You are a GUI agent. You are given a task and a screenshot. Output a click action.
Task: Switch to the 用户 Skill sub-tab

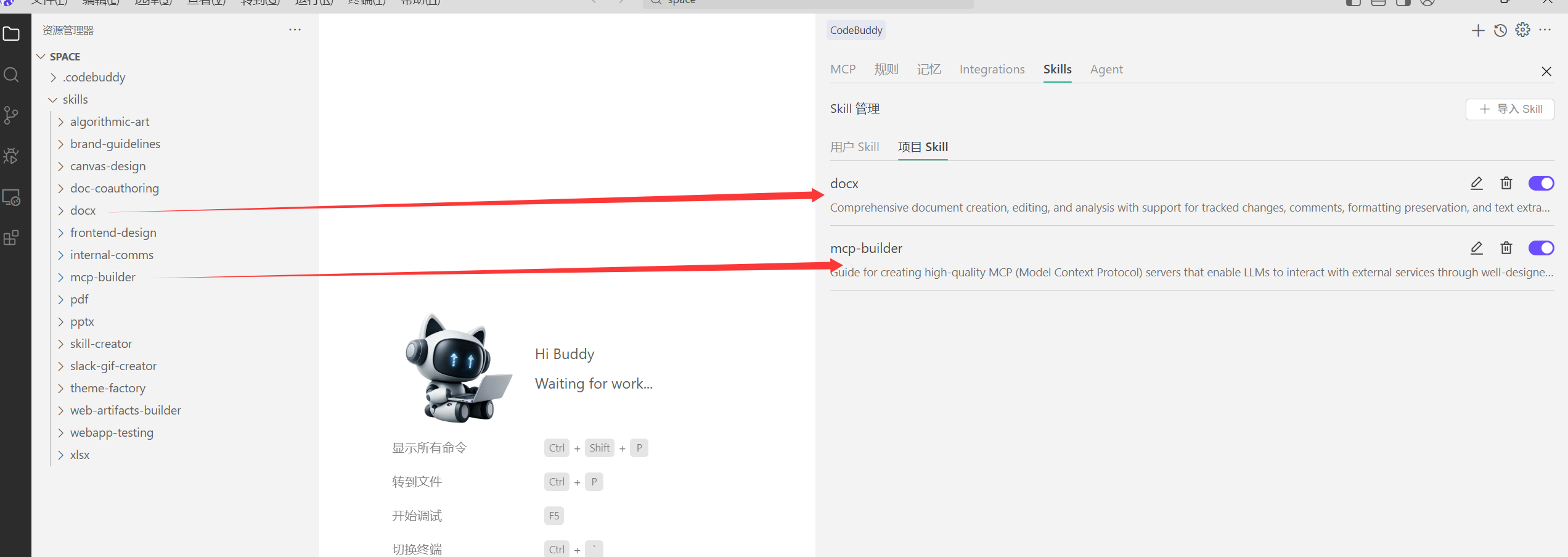point(854,147)
